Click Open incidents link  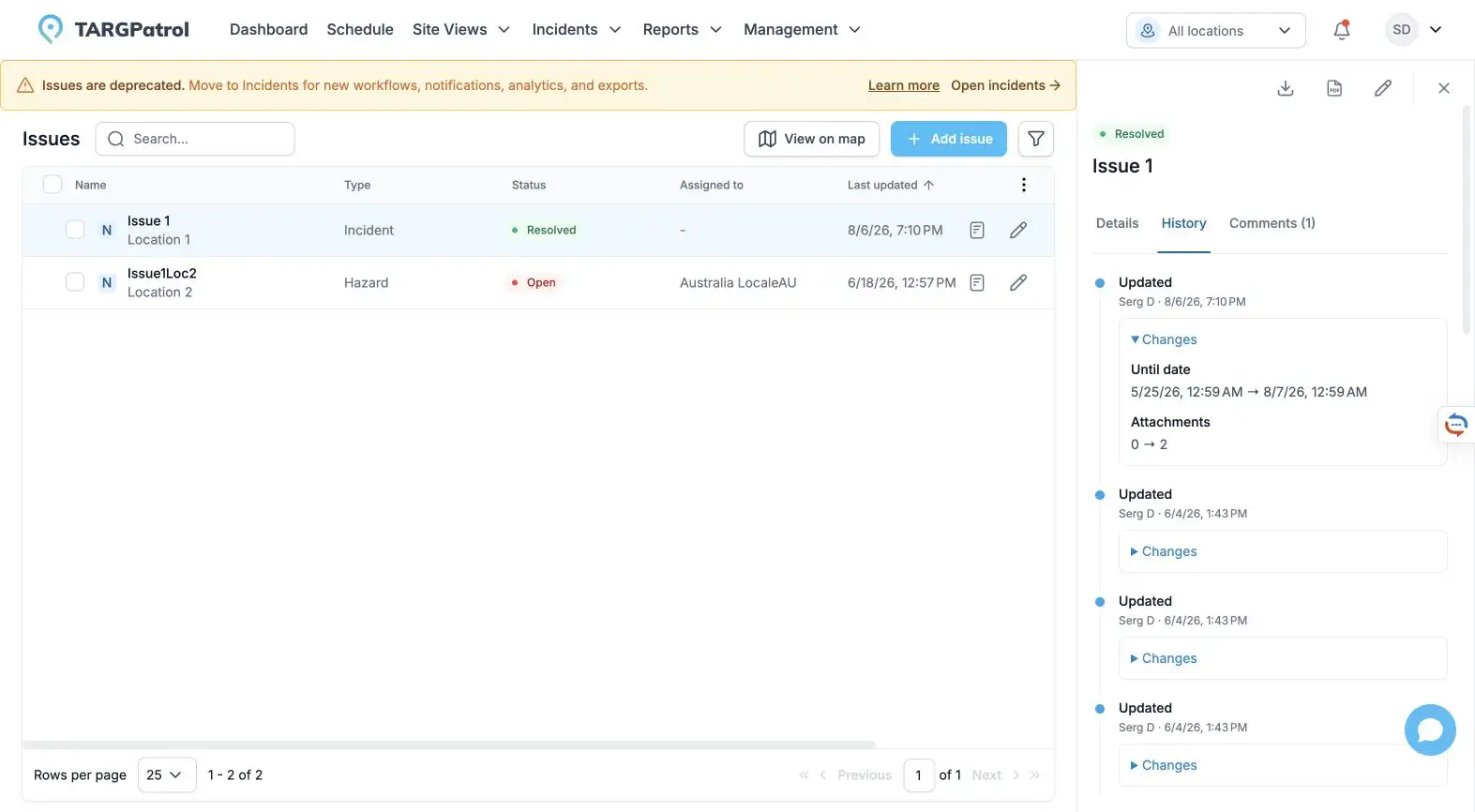tap(1005, 85)
